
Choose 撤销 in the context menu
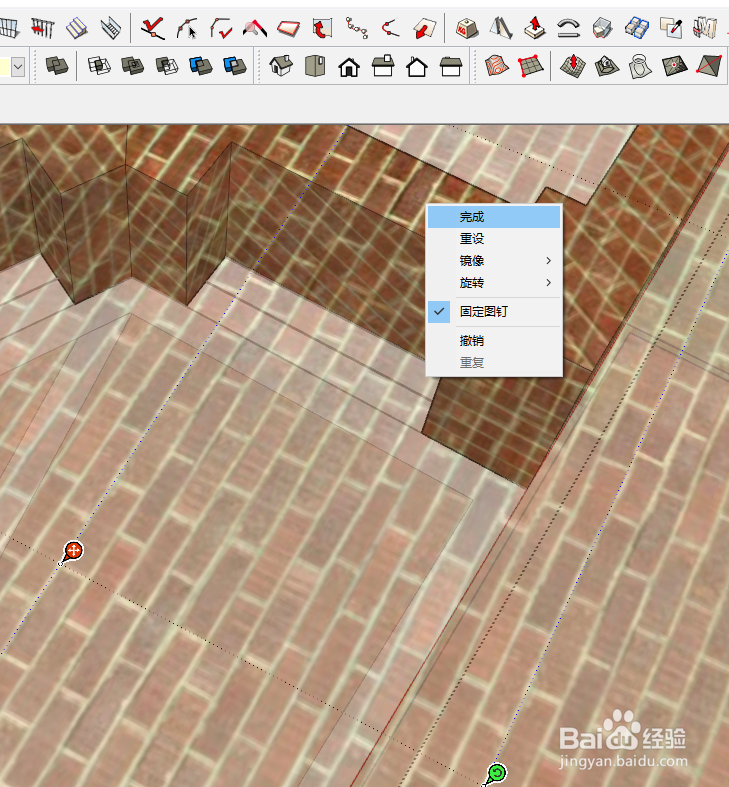[x=494, y=341]
